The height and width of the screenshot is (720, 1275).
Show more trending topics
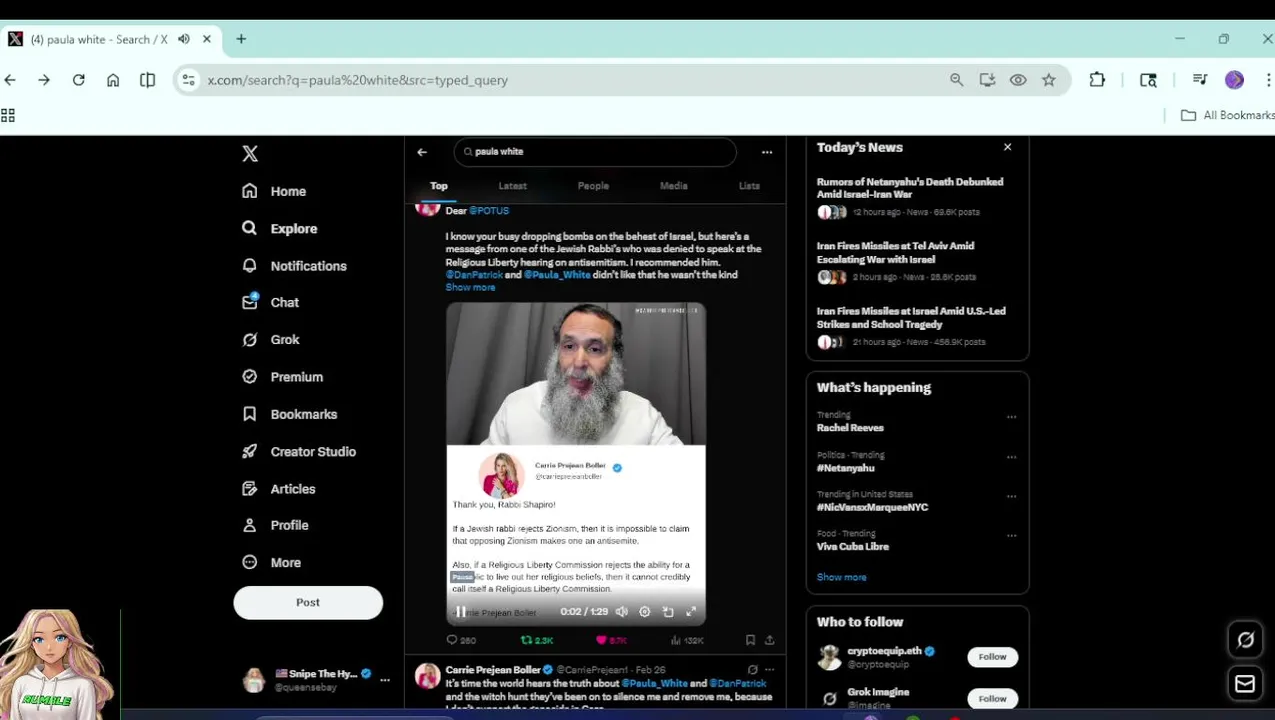tap(841, 577)
